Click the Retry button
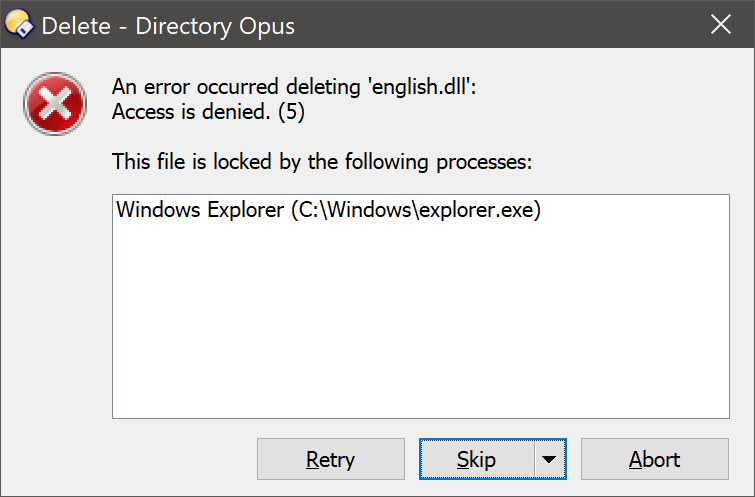Screen dimensions: 755x497 tap(331, 459)
